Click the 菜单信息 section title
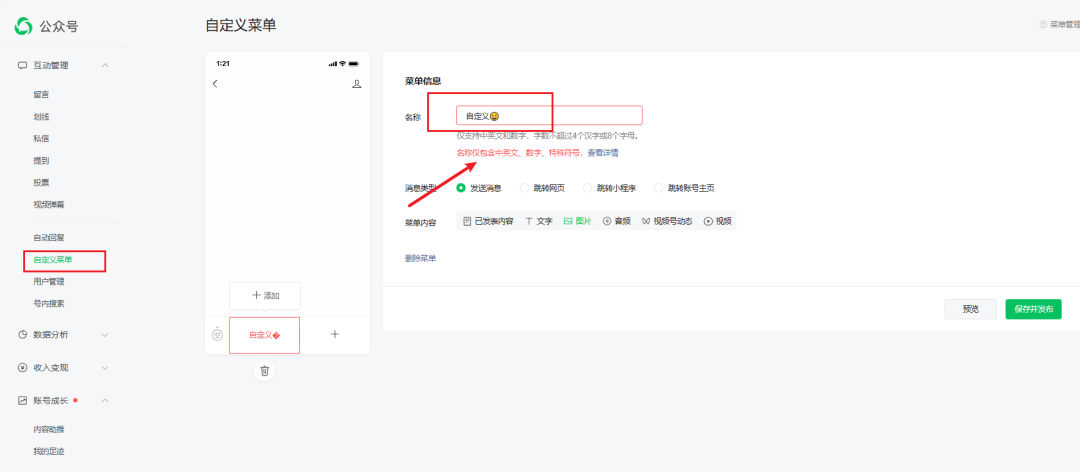The width and height of the screenshot is (1080, 472). (x=423, y=81)
